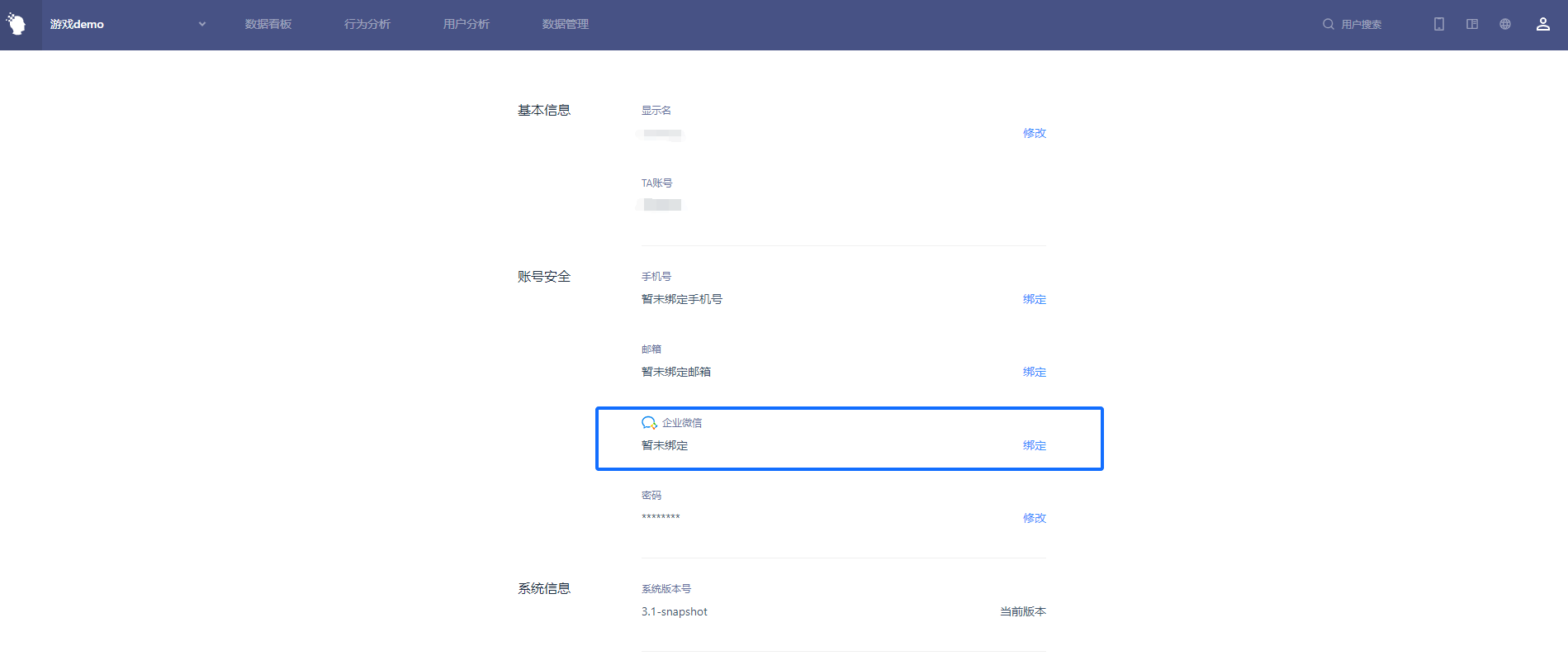Screen dimensions: 1568x670
Task: Click the 用户搜索 search field
Action: 1362,25
